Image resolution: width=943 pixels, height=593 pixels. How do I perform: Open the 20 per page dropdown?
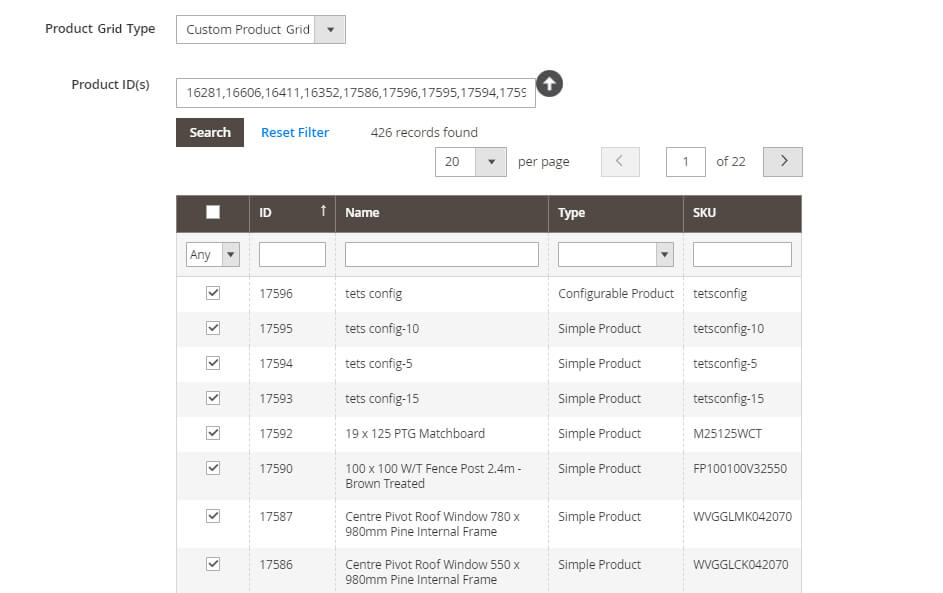tap(470, 162)
